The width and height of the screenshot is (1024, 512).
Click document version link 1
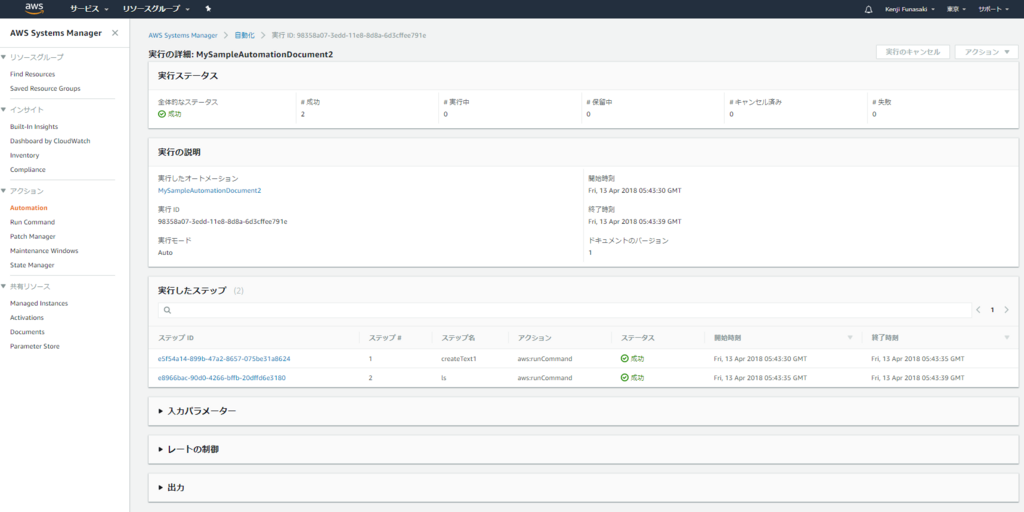(590, 253)
